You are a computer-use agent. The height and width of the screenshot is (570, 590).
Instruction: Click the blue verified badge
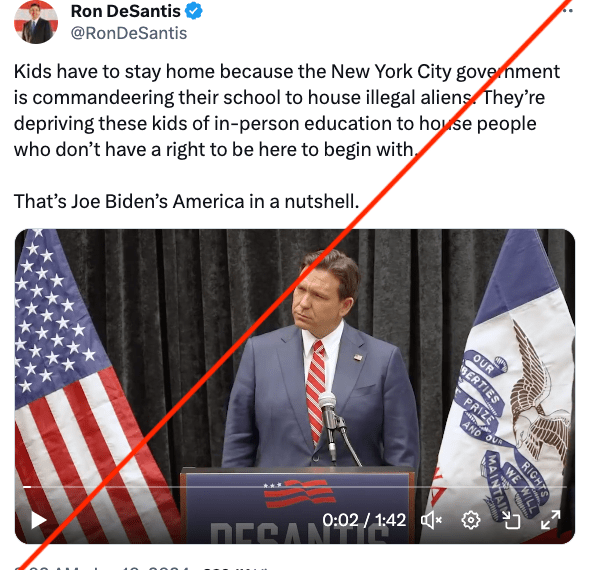[193, 11]
